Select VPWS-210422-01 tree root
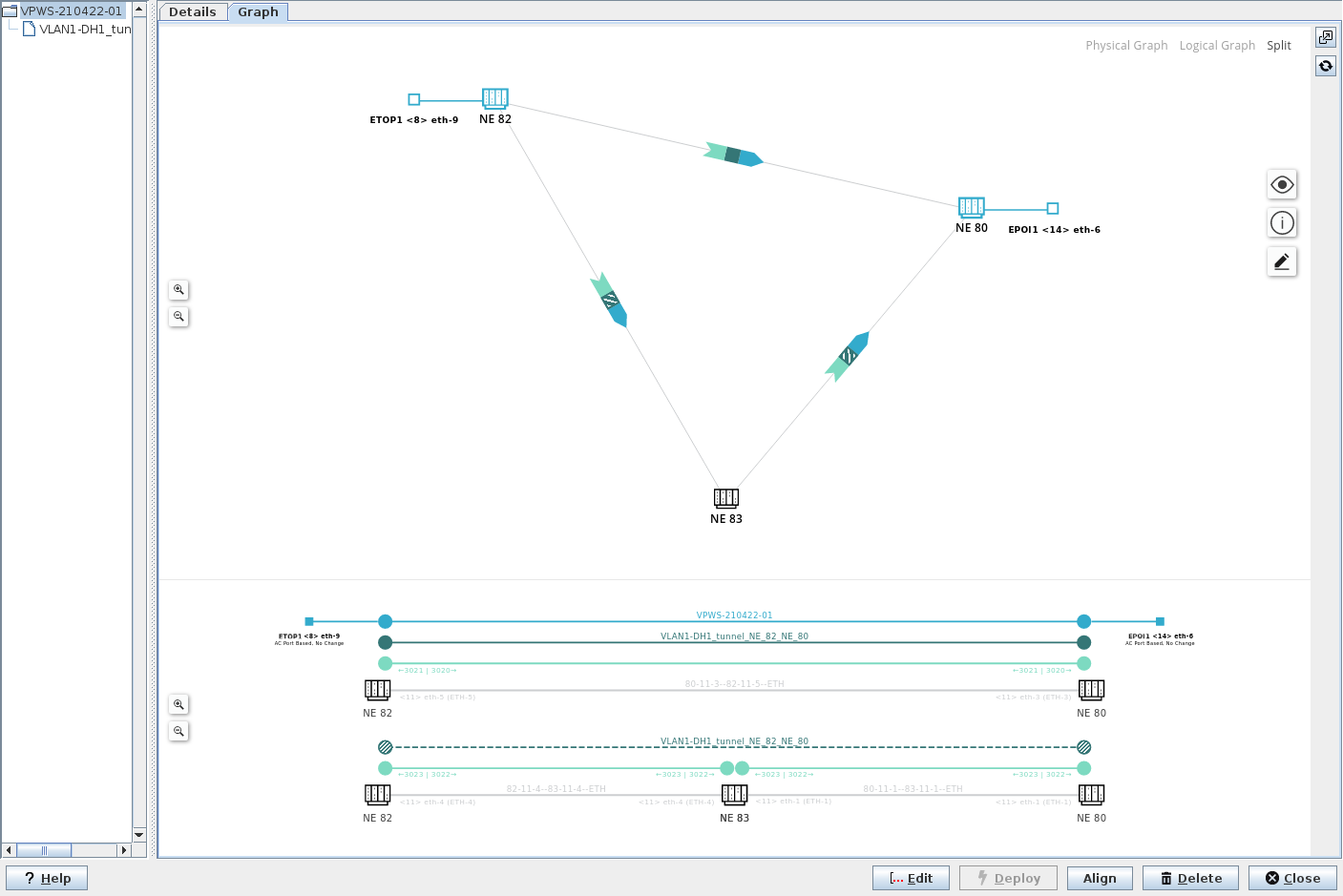The height and width of the screenshot is (896, 1343). (x=72, y=11)
